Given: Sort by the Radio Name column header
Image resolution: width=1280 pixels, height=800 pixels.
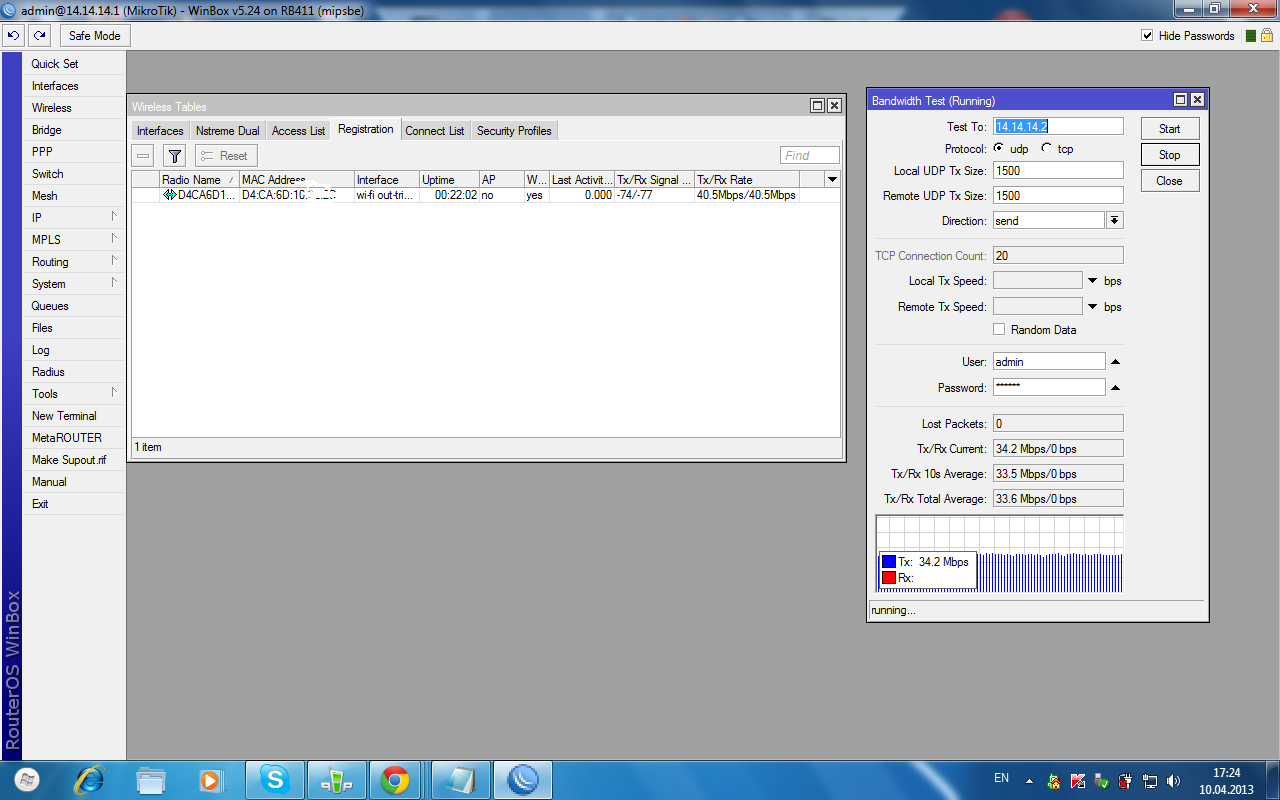Looking at the screenshot, I should pos(199,180).
